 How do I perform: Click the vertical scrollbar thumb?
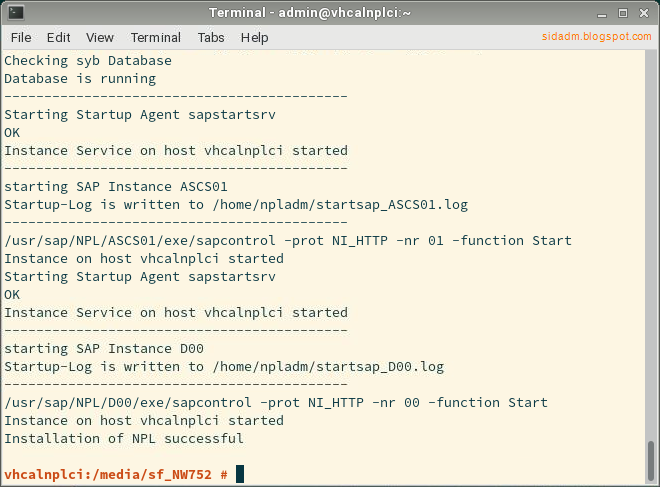pyautogui.click(x=651, y=461)
